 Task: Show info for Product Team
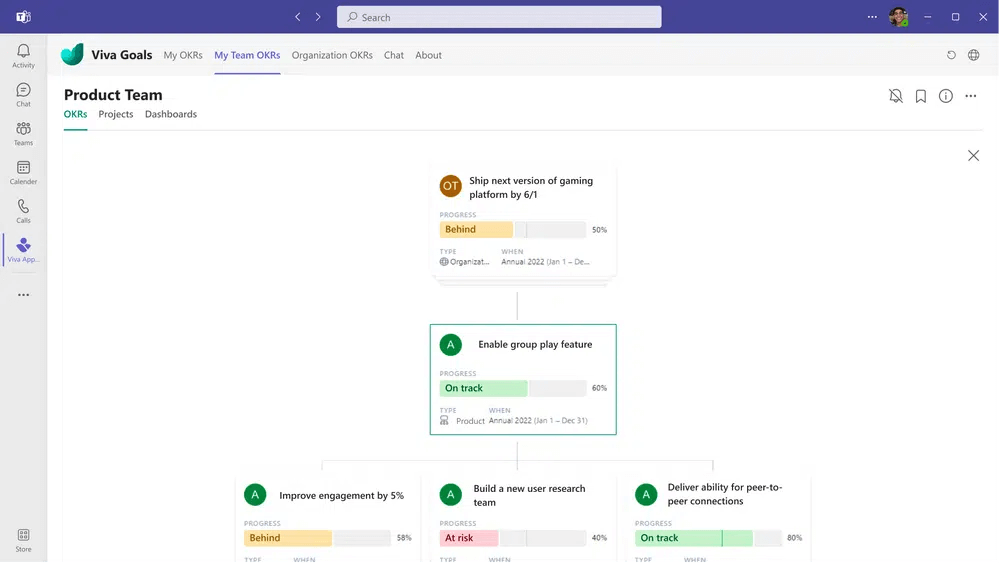tap(945, 96)
